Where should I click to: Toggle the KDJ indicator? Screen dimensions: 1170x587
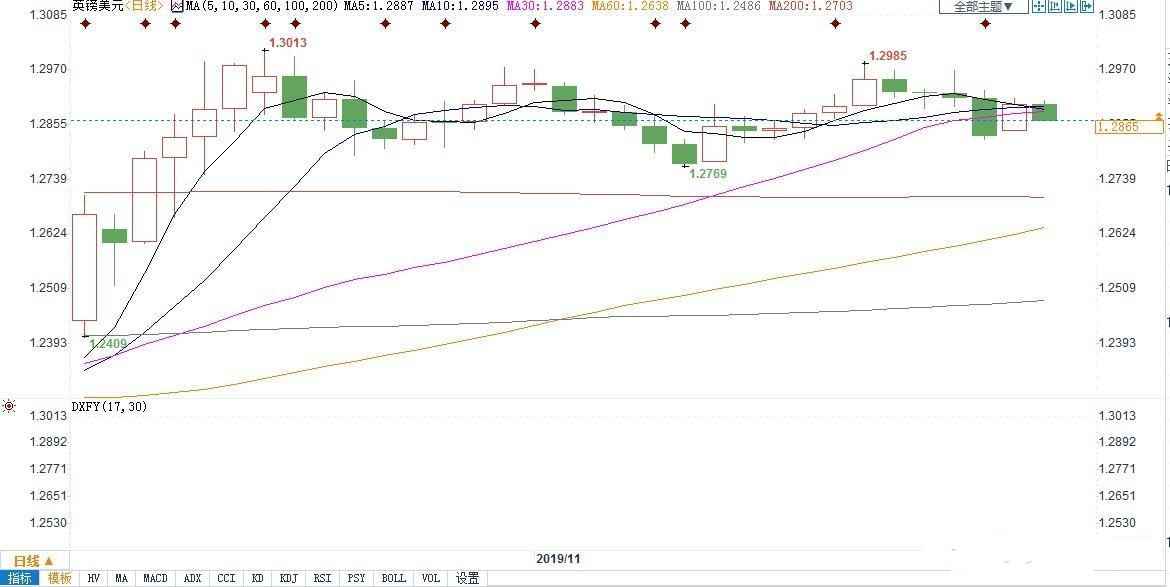pos(289,578)
